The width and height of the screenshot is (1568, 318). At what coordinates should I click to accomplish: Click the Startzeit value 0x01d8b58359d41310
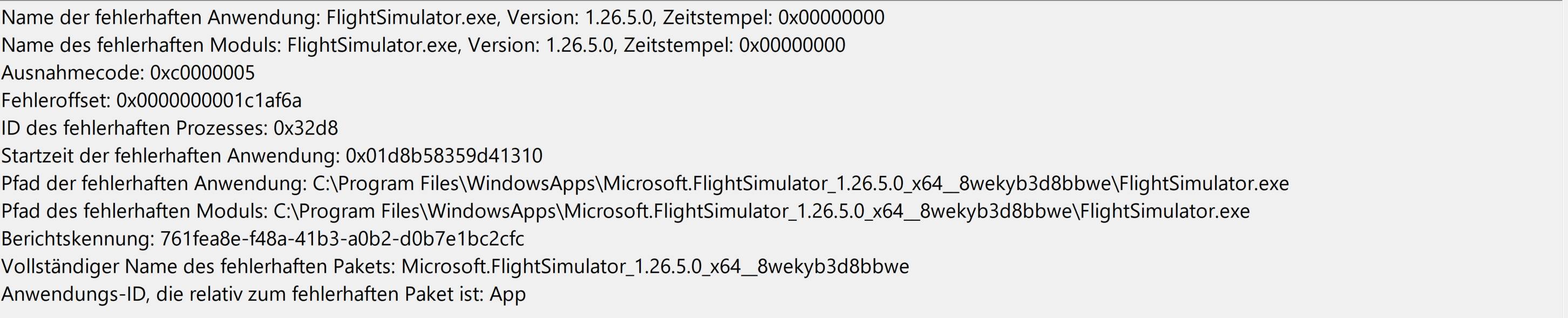[x=444, y=156]
